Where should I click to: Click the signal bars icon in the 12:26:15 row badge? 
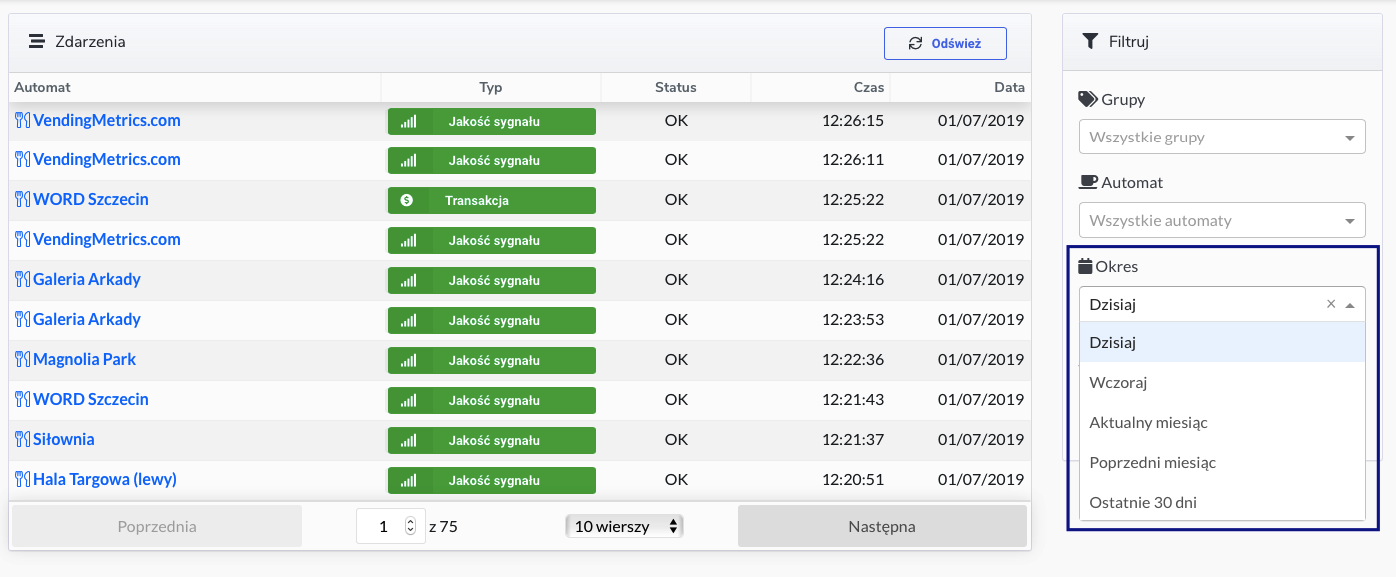(x=408, y=121)
